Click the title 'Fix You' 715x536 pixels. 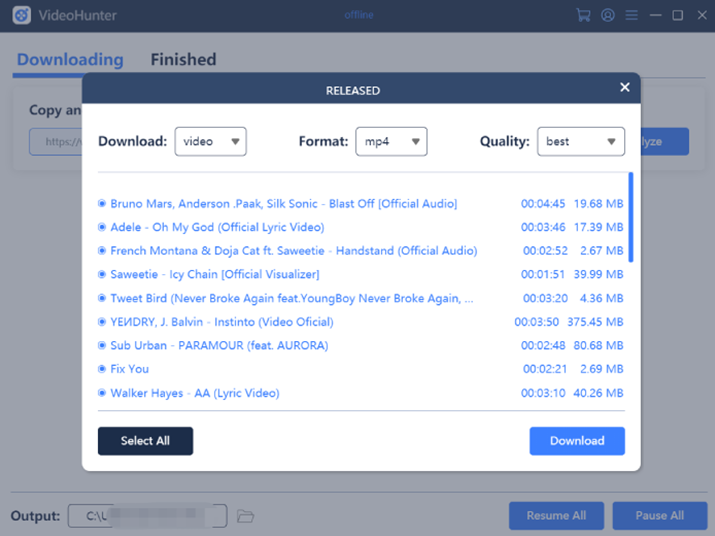[x=130, y=369]
